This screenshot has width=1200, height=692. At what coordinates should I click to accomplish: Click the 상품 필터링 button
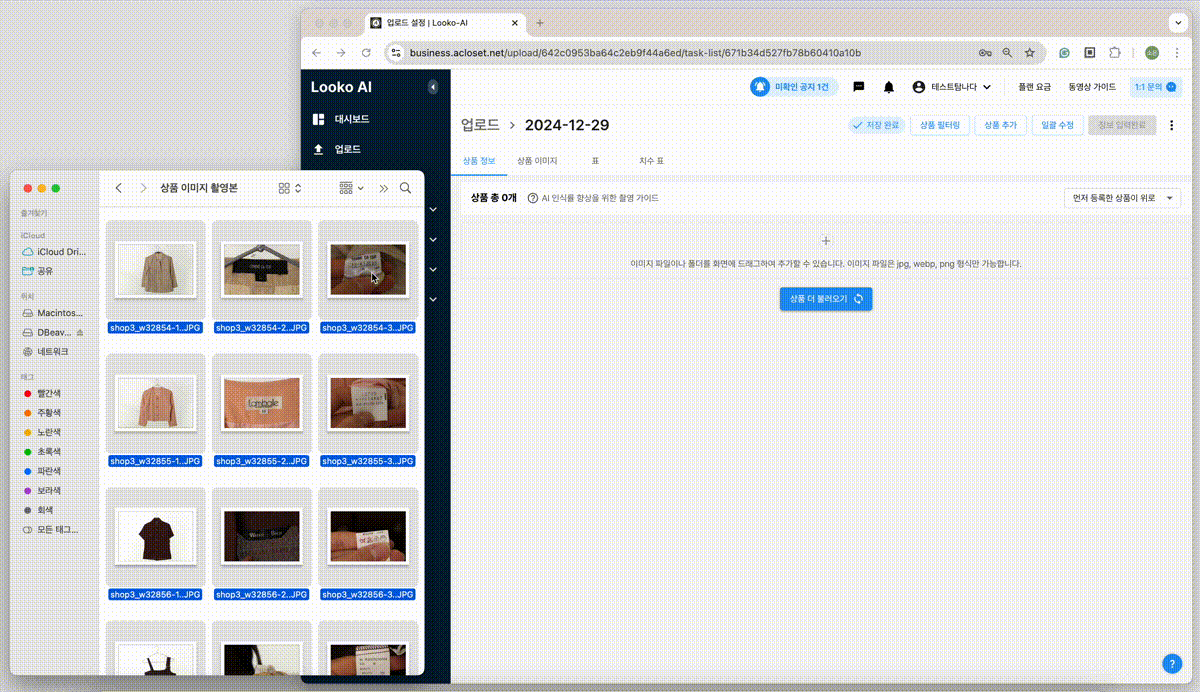click(939, 125)
